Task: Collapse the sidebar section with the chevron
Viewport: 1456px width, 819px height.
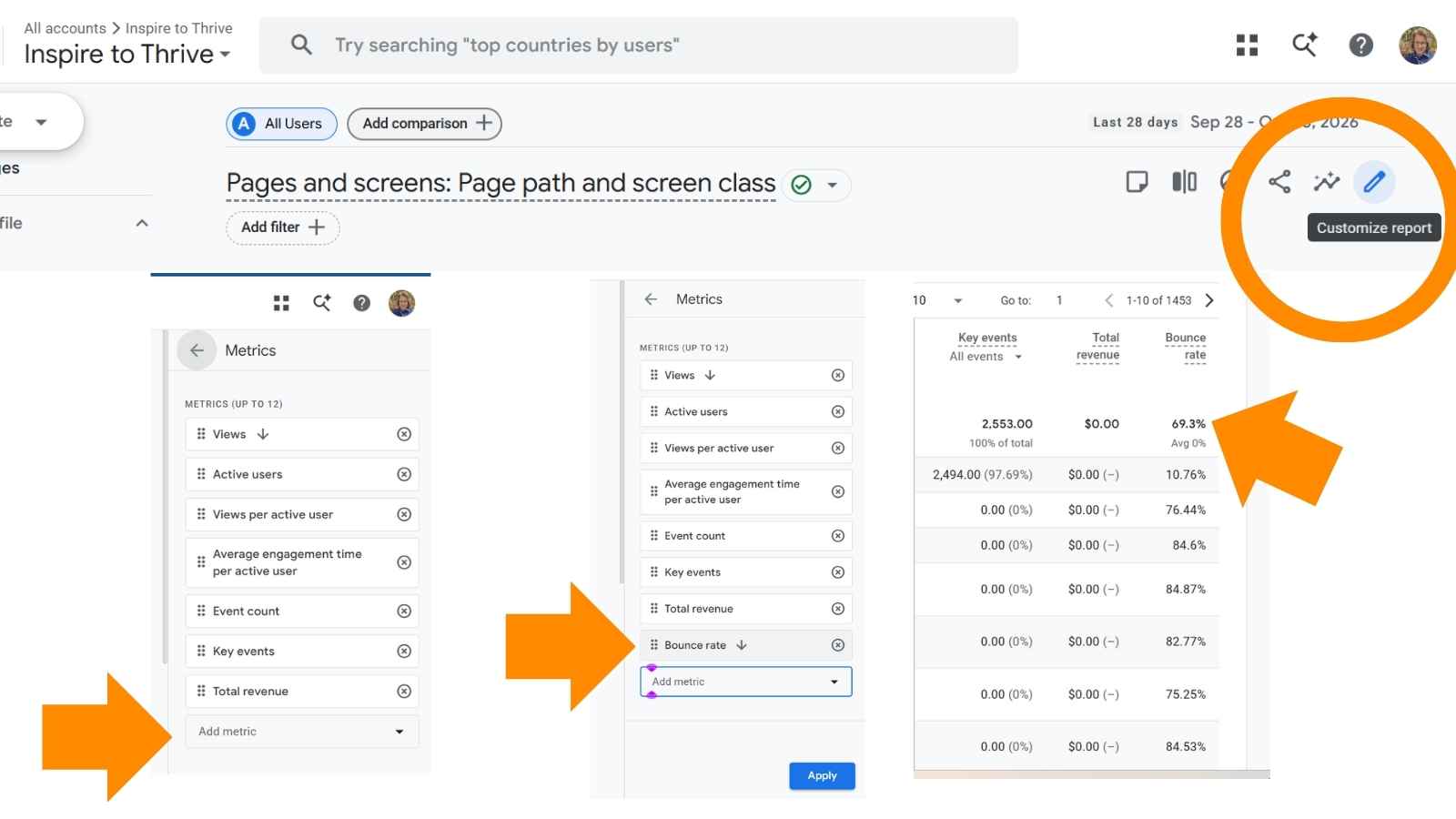Action: (x=142, y=223)
